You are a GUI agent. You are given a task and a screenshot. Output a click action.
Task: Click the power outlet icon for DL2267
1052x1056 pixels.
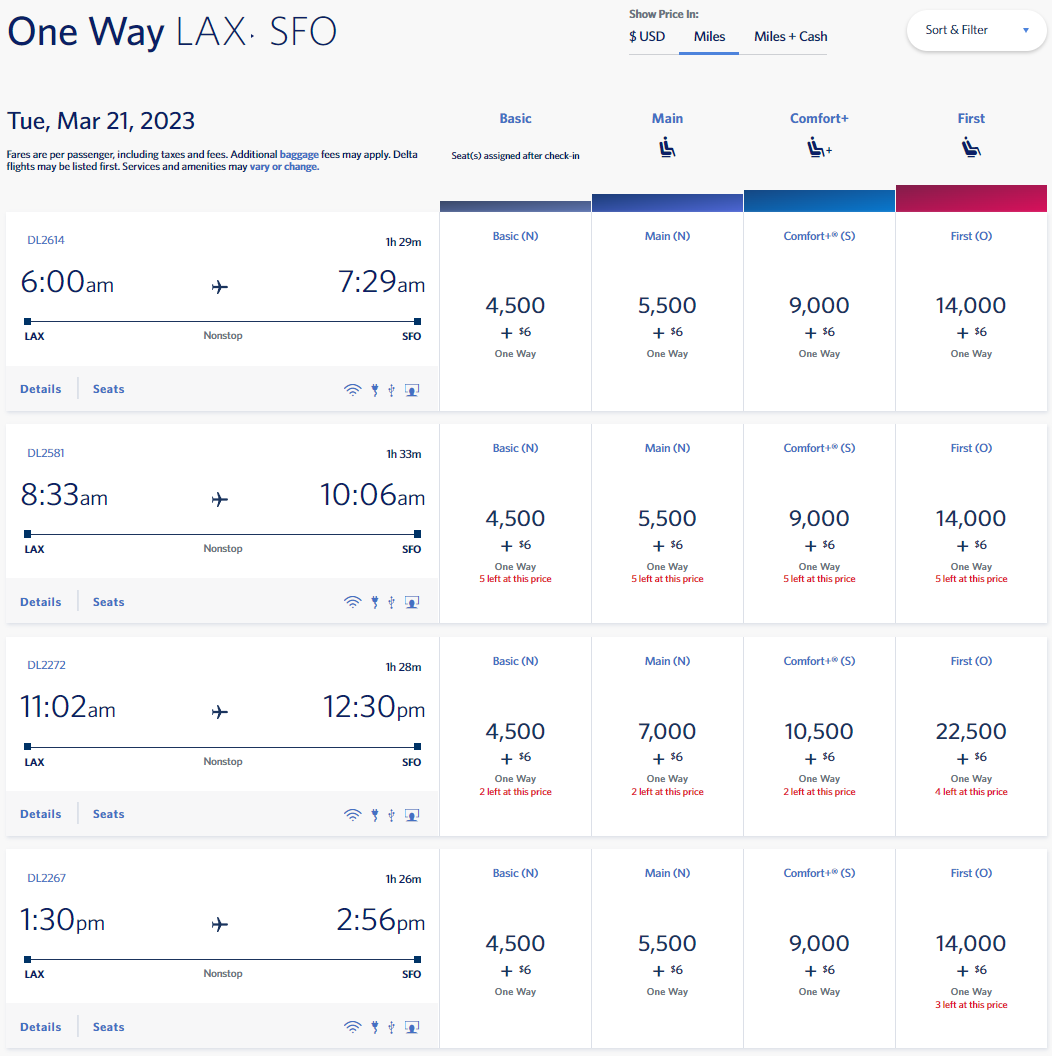375,1027
